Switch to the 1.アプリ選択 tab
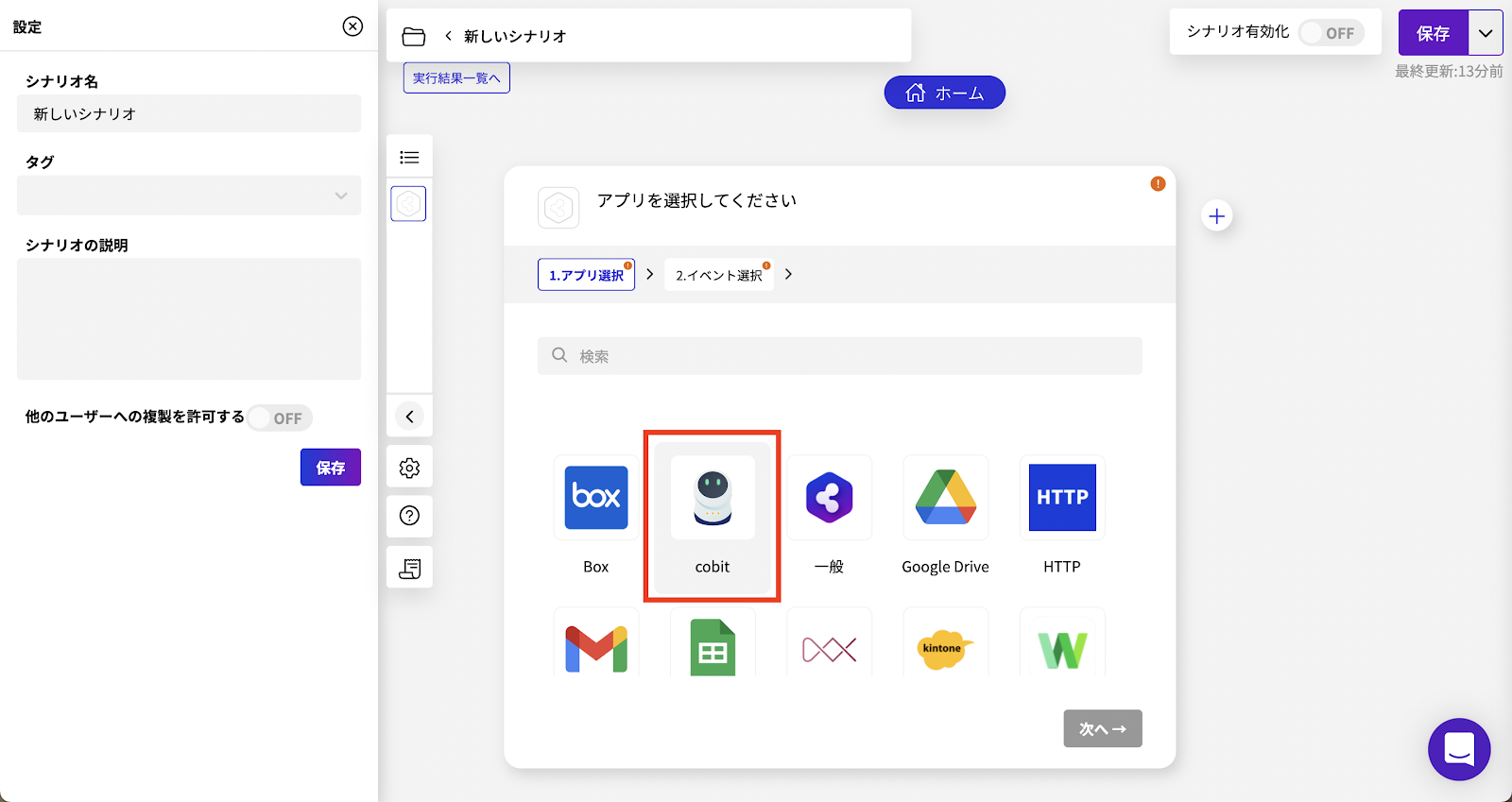The image size is (1512, 802). click(x=586, y=275)
